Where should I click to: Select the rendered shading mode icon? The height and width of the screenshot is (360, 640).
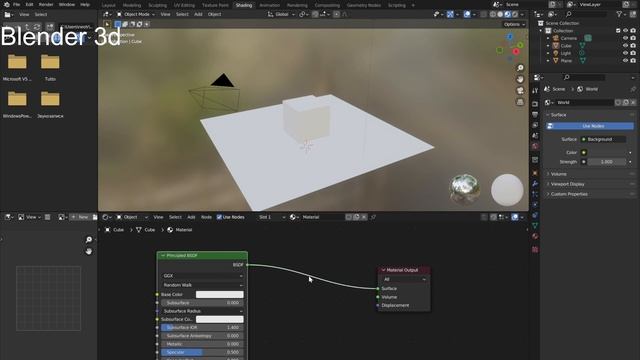coord(515,14)
